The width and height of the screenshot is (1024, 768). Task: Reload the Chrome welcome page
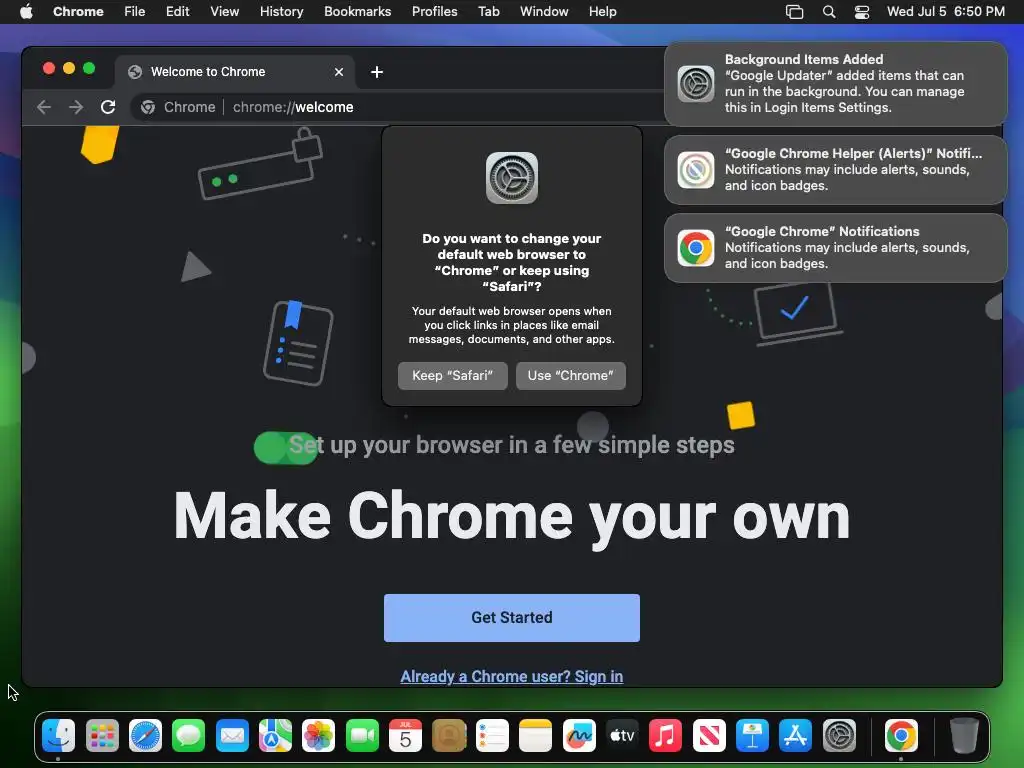(108, 107)
